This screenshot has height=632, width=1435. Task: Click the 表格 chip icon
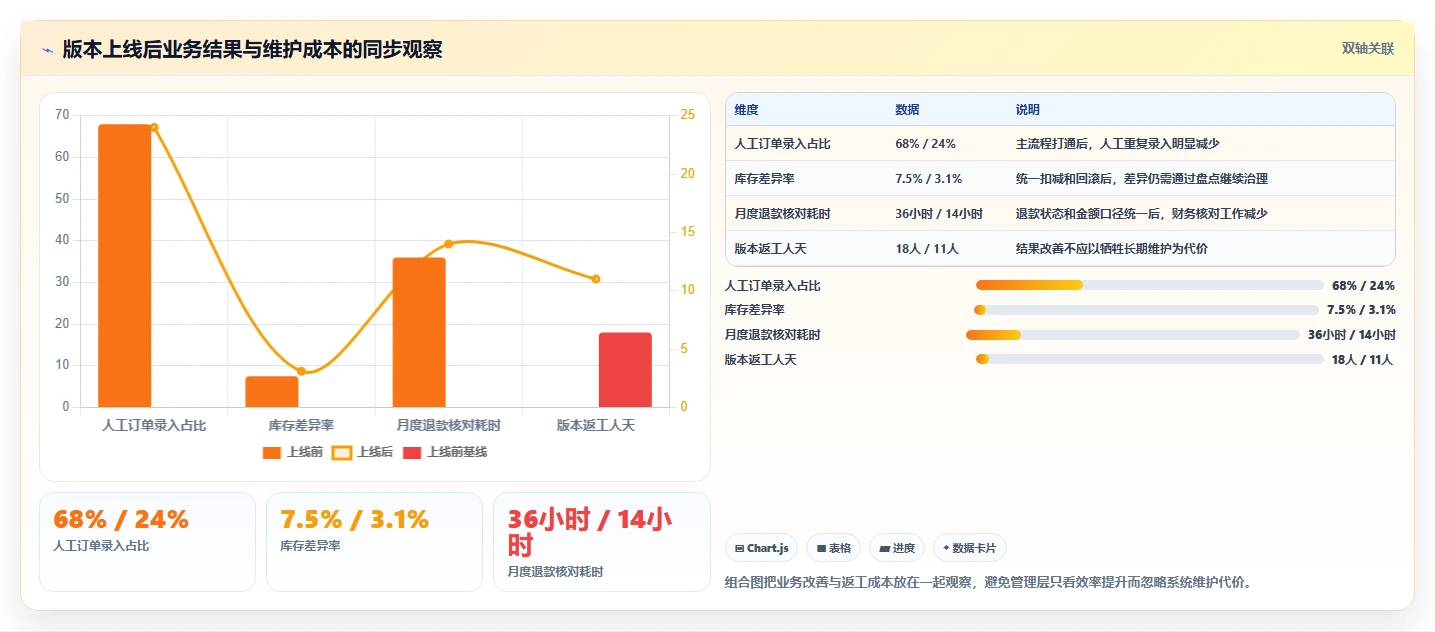click(x=821, y=548)
